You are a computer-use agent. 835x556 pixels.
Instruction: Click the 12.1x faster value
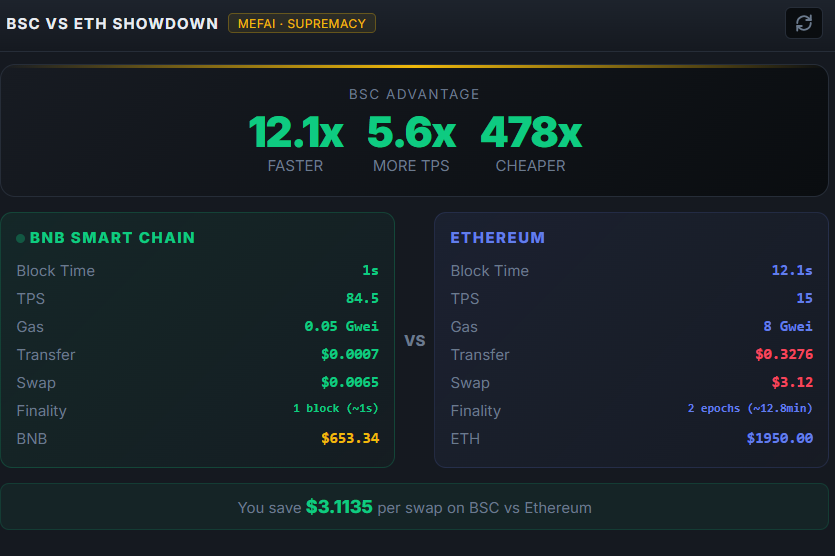coord(296,133)
